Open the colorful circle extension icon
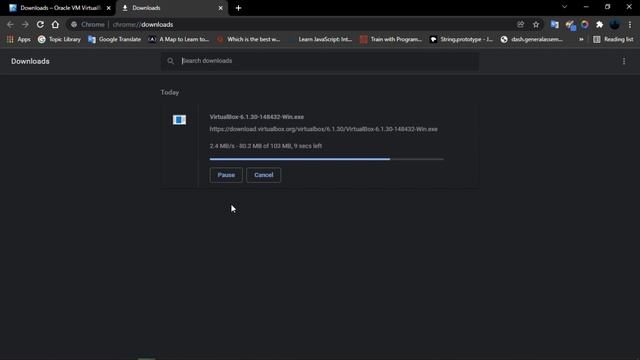This screenshot has width=640, height=360. (584, 24)
